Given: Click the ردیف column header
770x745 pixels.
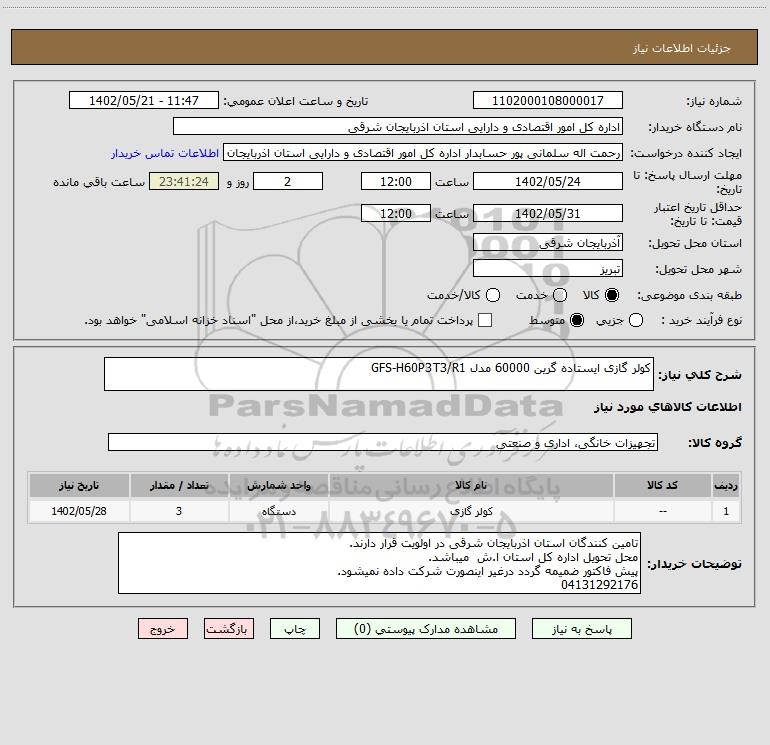Looking at the screenshot, I should [x=726, y=486].
